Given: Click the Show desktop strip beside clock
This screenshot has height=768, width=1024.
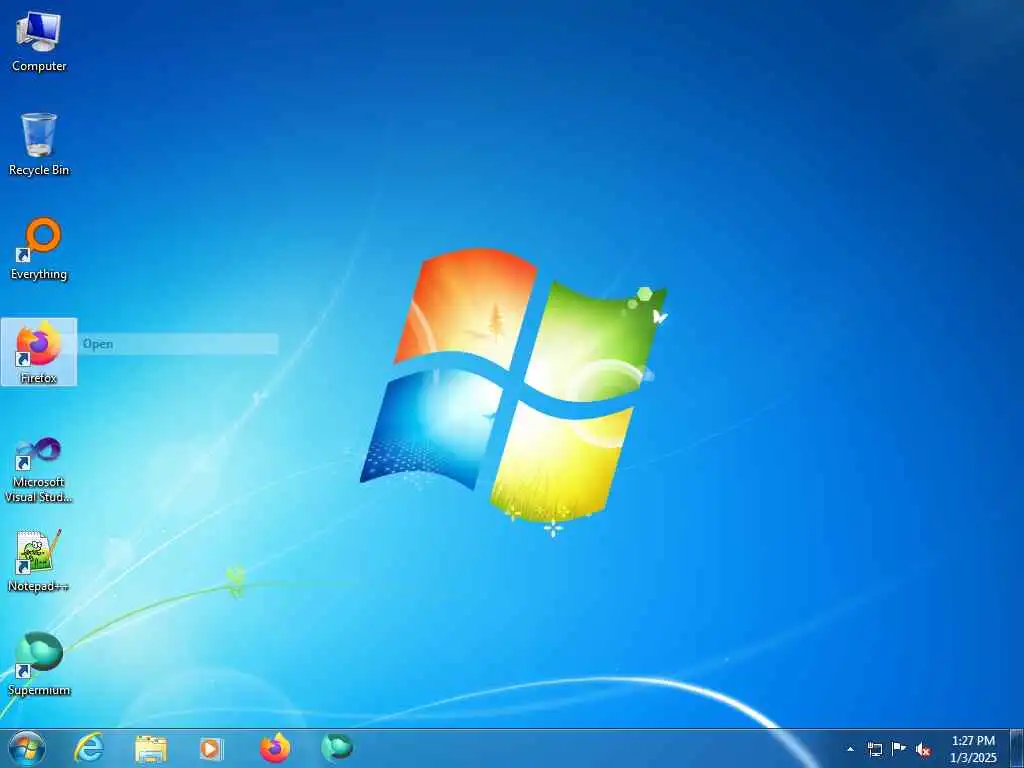Looking at the screenshot, I should [1016, 748].
